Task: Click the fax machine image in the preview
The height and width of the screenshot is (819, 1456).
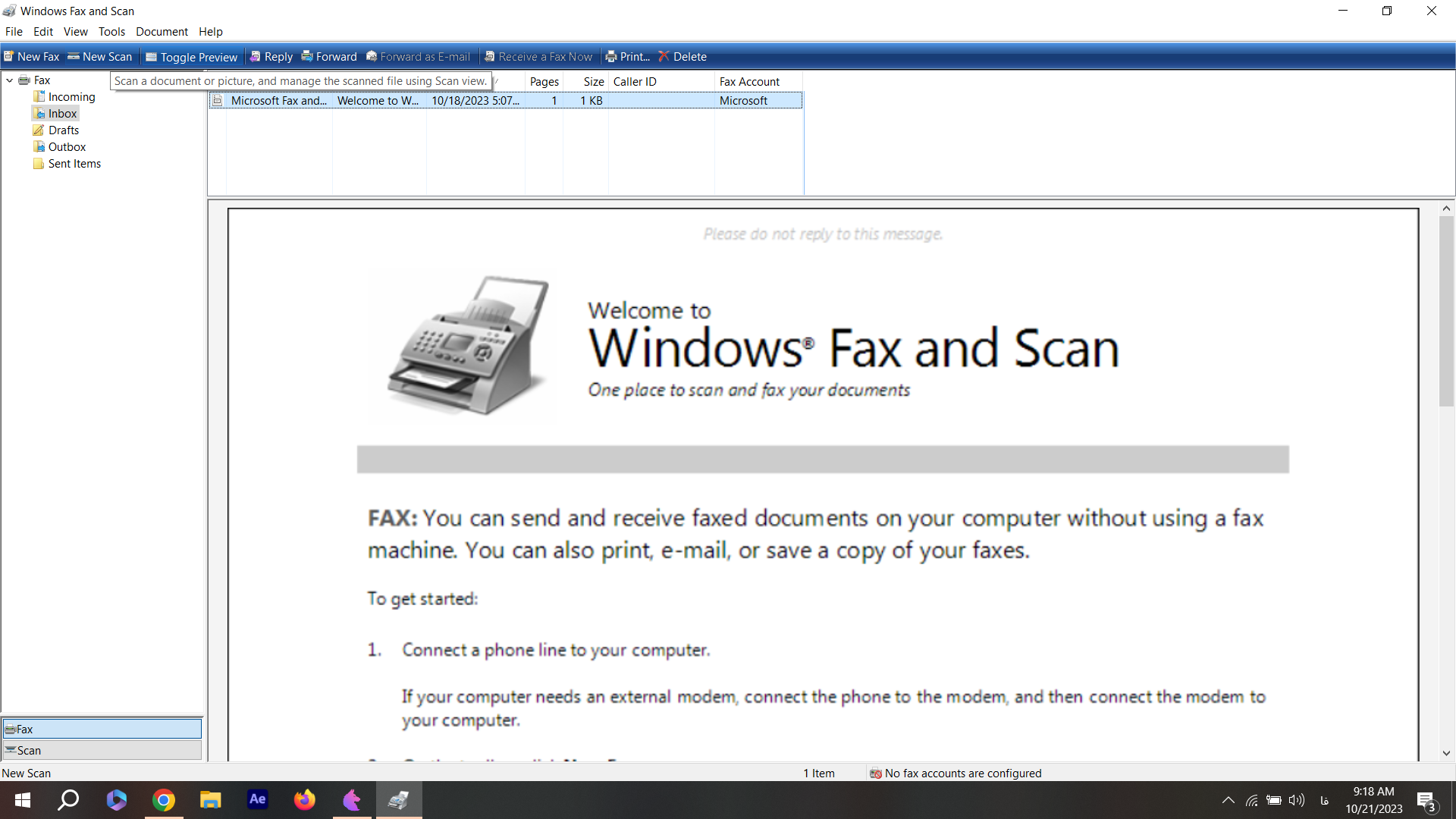Action: 469,345
